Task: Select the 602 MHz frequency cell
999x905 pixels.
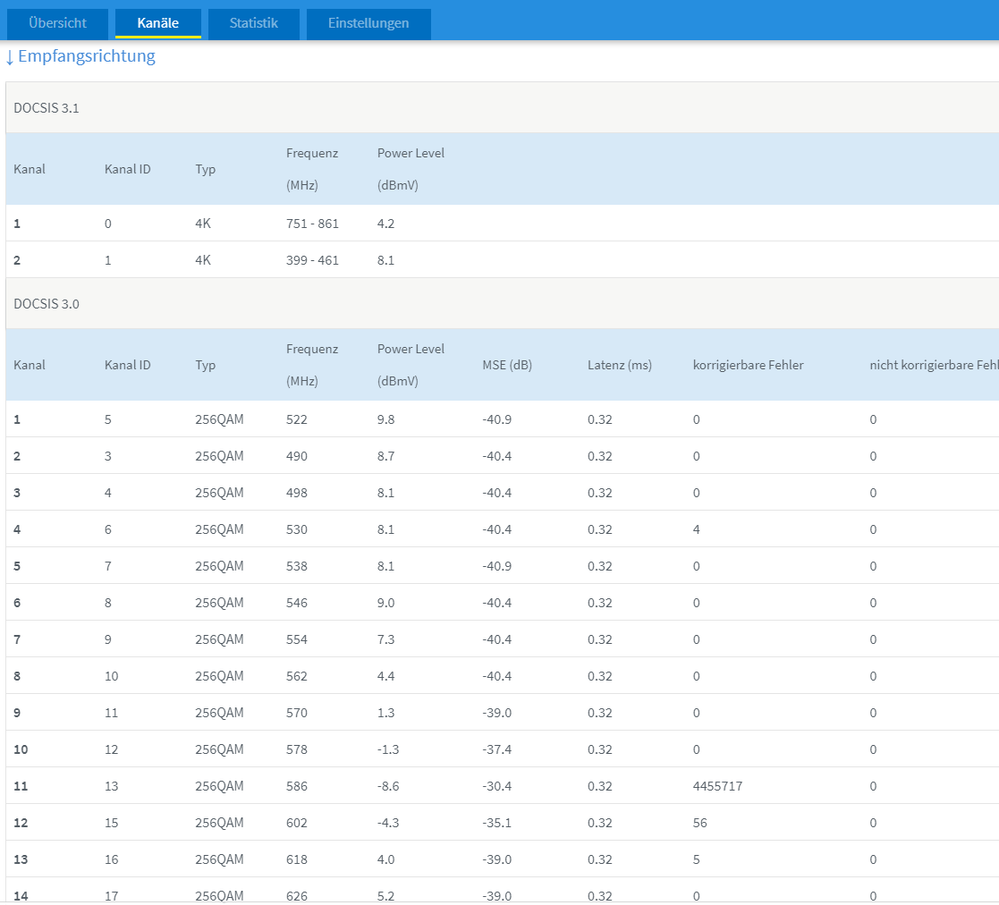Action: click(x=297, y=823)
